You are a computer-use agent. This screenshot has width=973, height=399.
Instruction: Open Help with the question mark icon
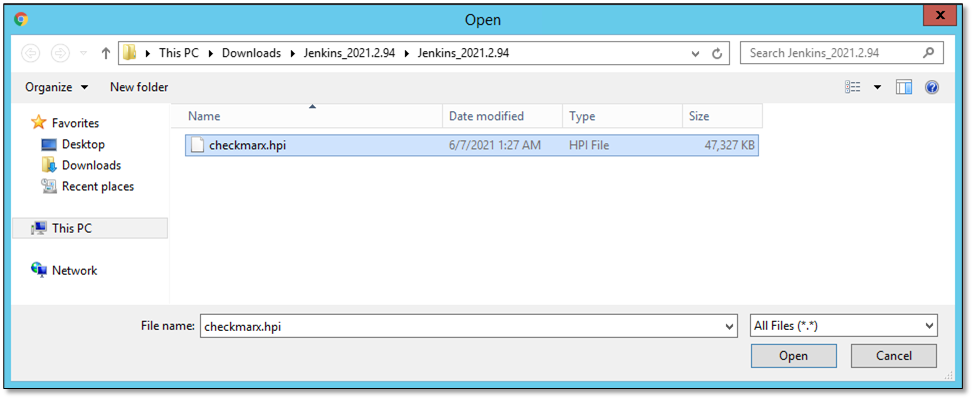pyautogui.click(x=931, y=87)
